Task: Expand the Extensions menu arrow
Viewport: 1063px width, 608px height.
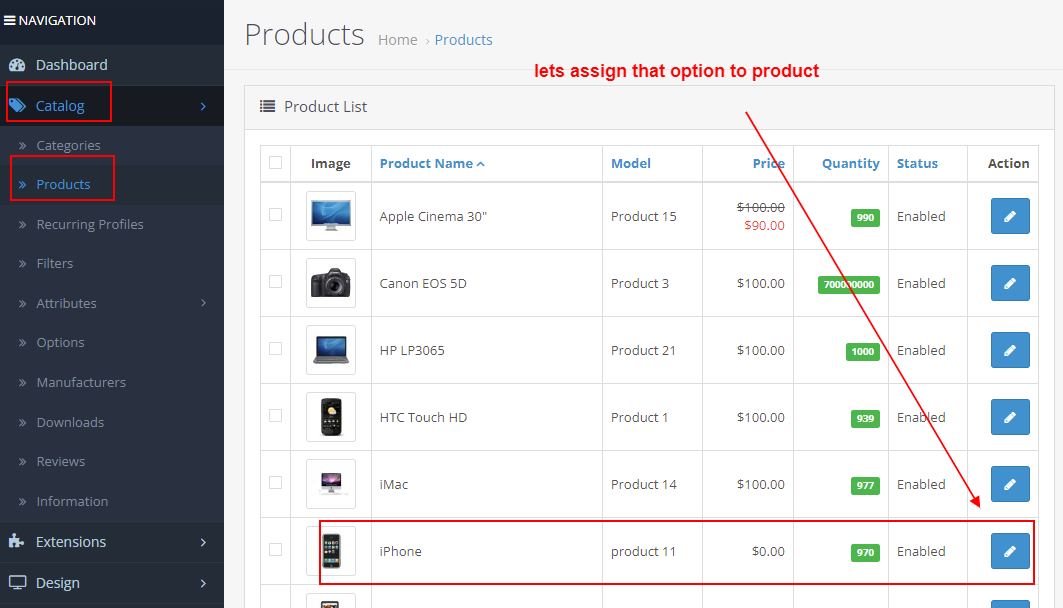Action: point(205,541)
